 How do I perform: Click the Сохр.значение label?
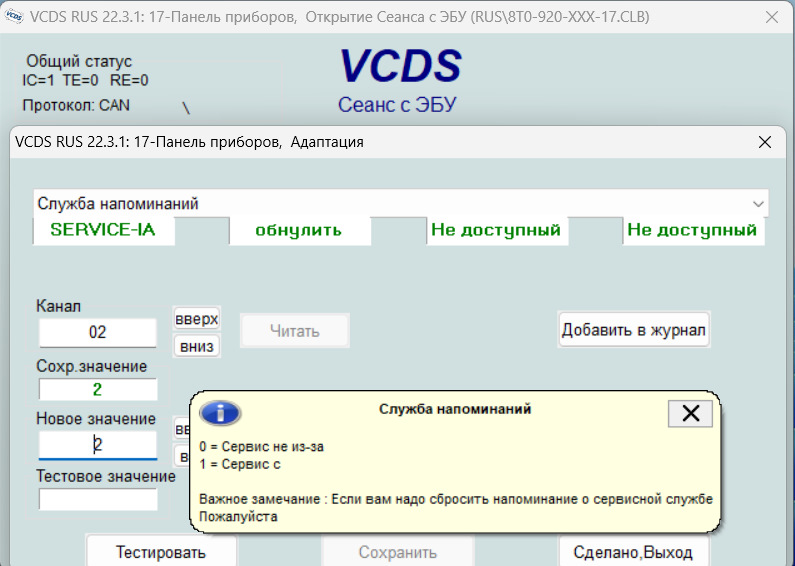[x=92, y=366]
